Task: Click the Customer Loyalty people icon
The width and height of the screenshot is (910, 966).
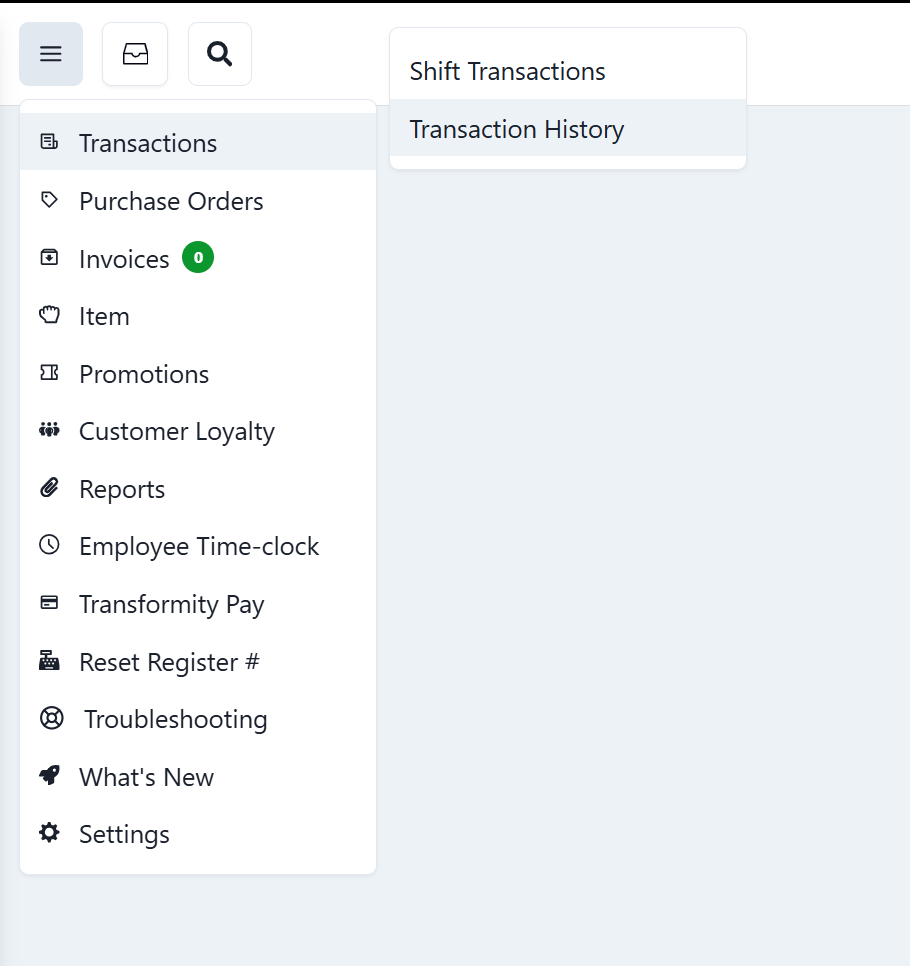Action: pyautogui.click(x=49, y=431)
